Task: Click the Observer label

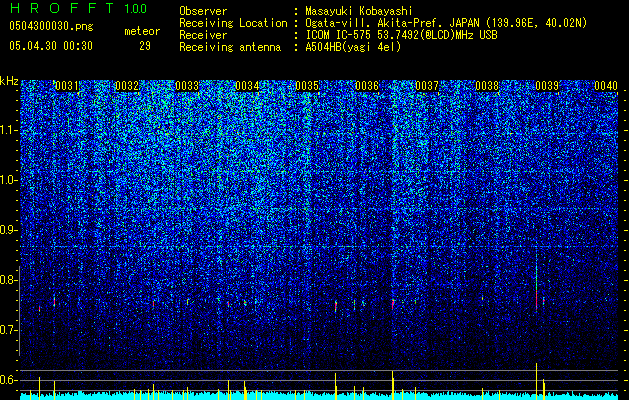Action: click(203, 11)
